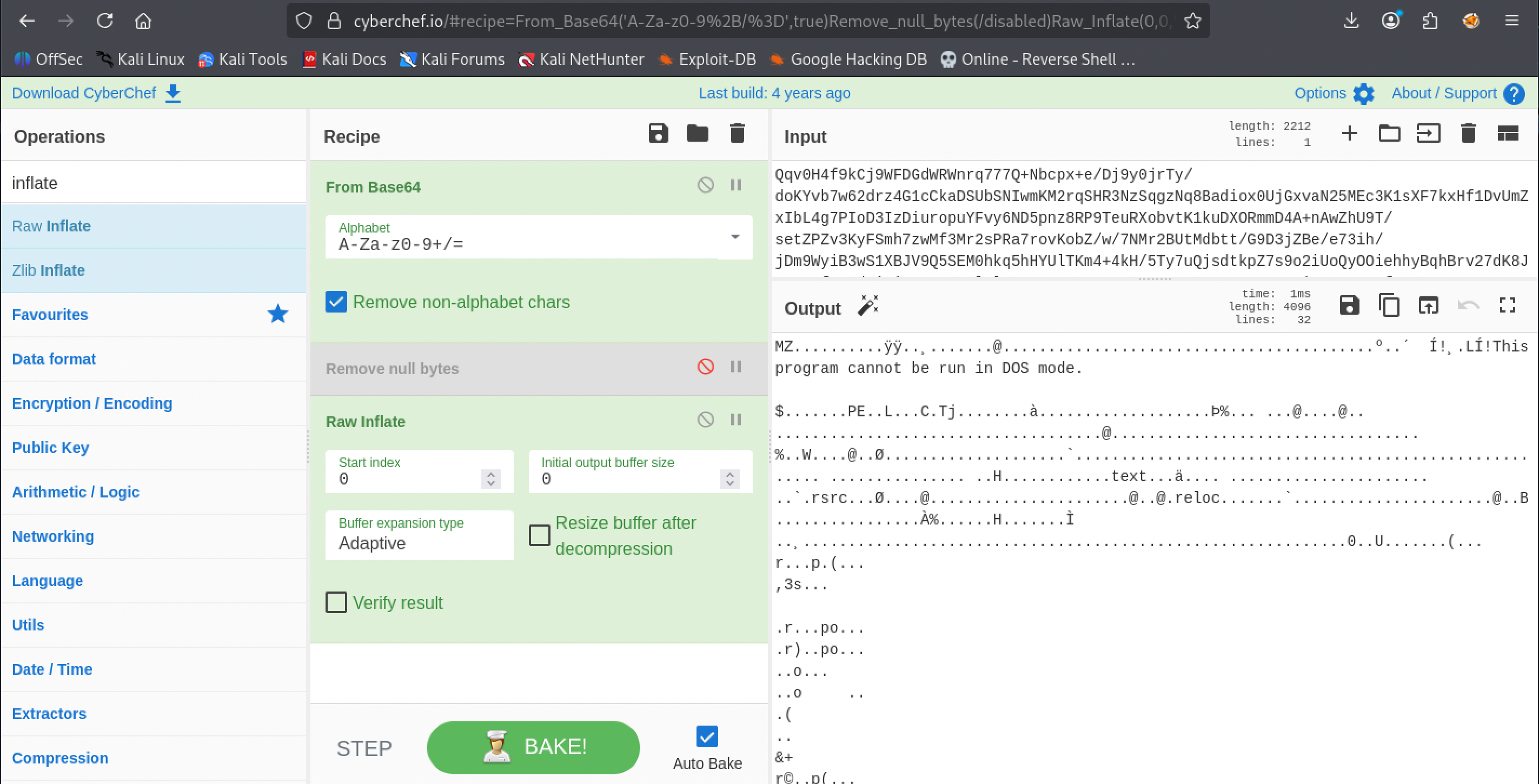This screenshot has height=784, width=1539.
Task: Click the green BAKE! button
Action: click(x=534, y=747)
